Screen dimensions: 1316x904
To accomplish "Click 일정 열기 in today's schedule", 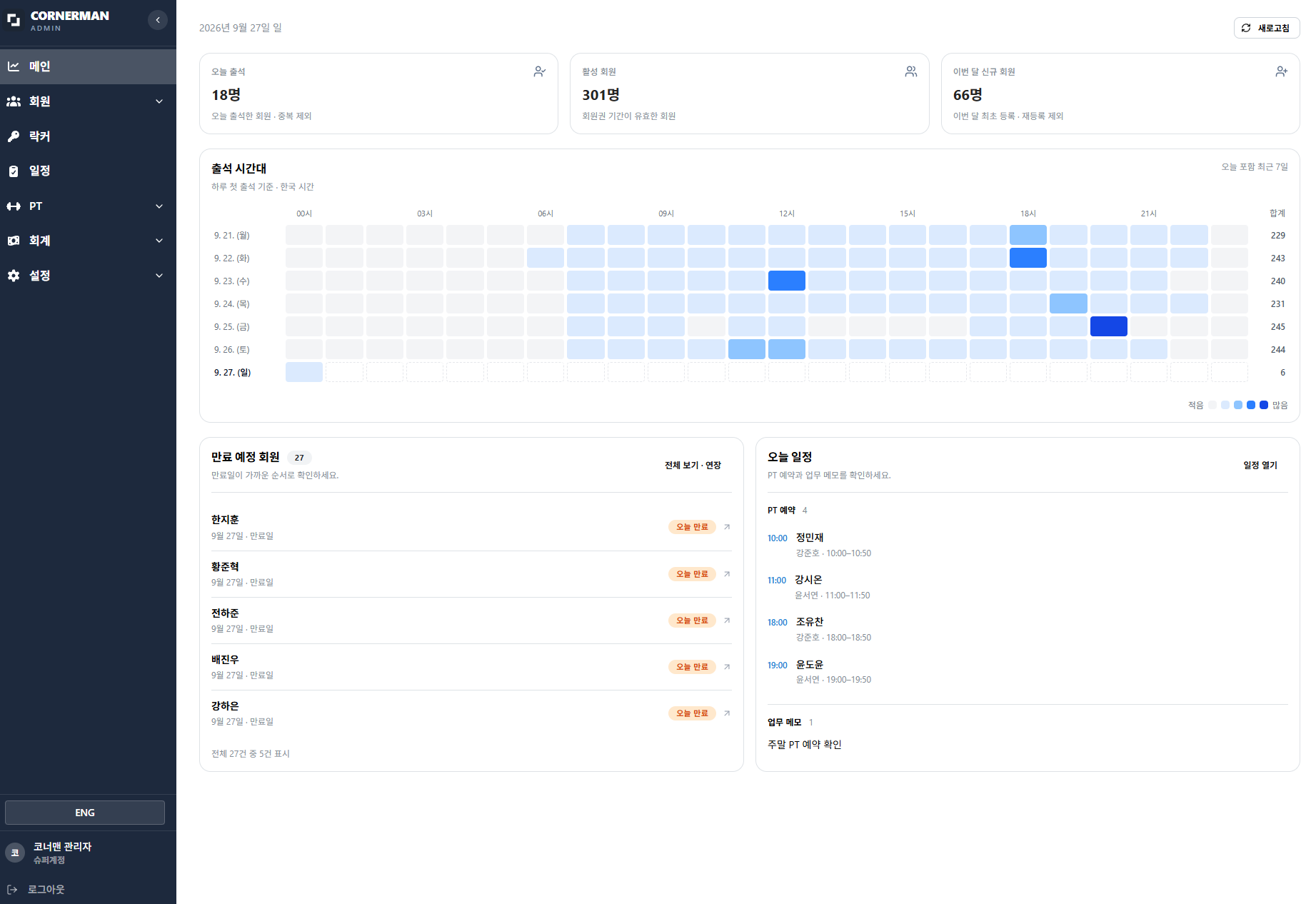I will click(1260, 465).
